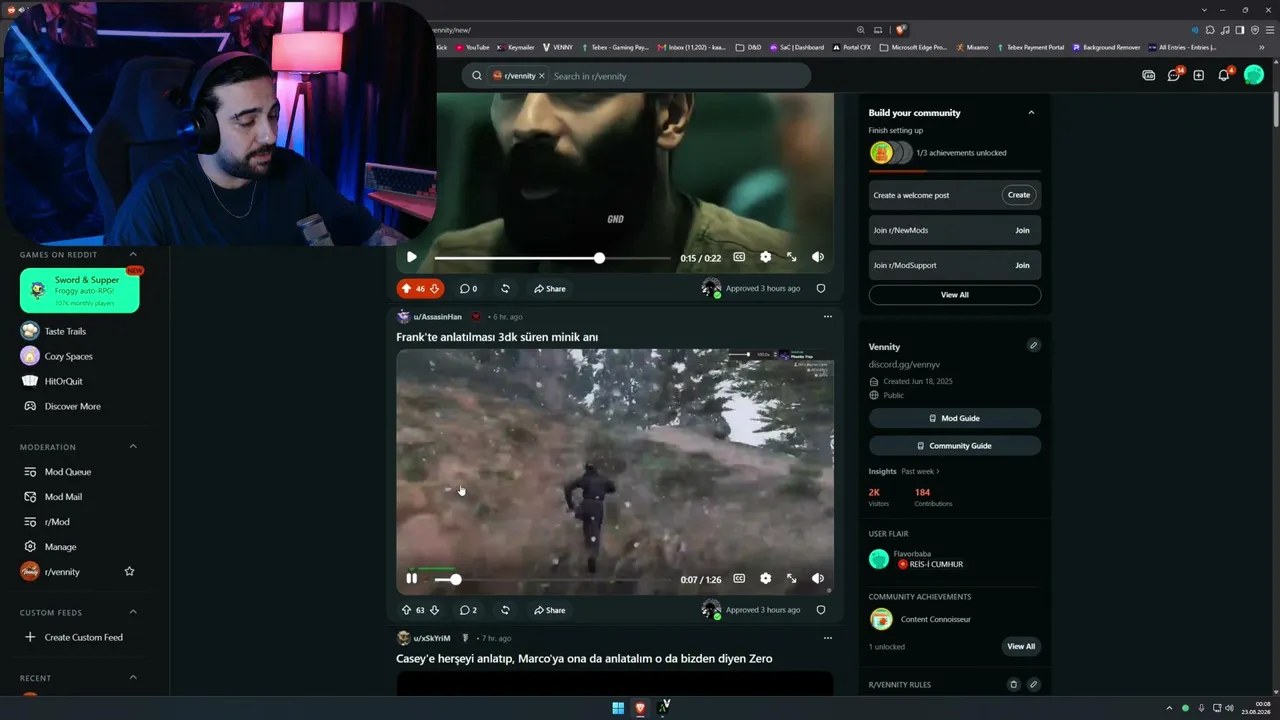Downvote the post with 63 votes
This screenshot has width=1280, height=720.
click(434, 610)
